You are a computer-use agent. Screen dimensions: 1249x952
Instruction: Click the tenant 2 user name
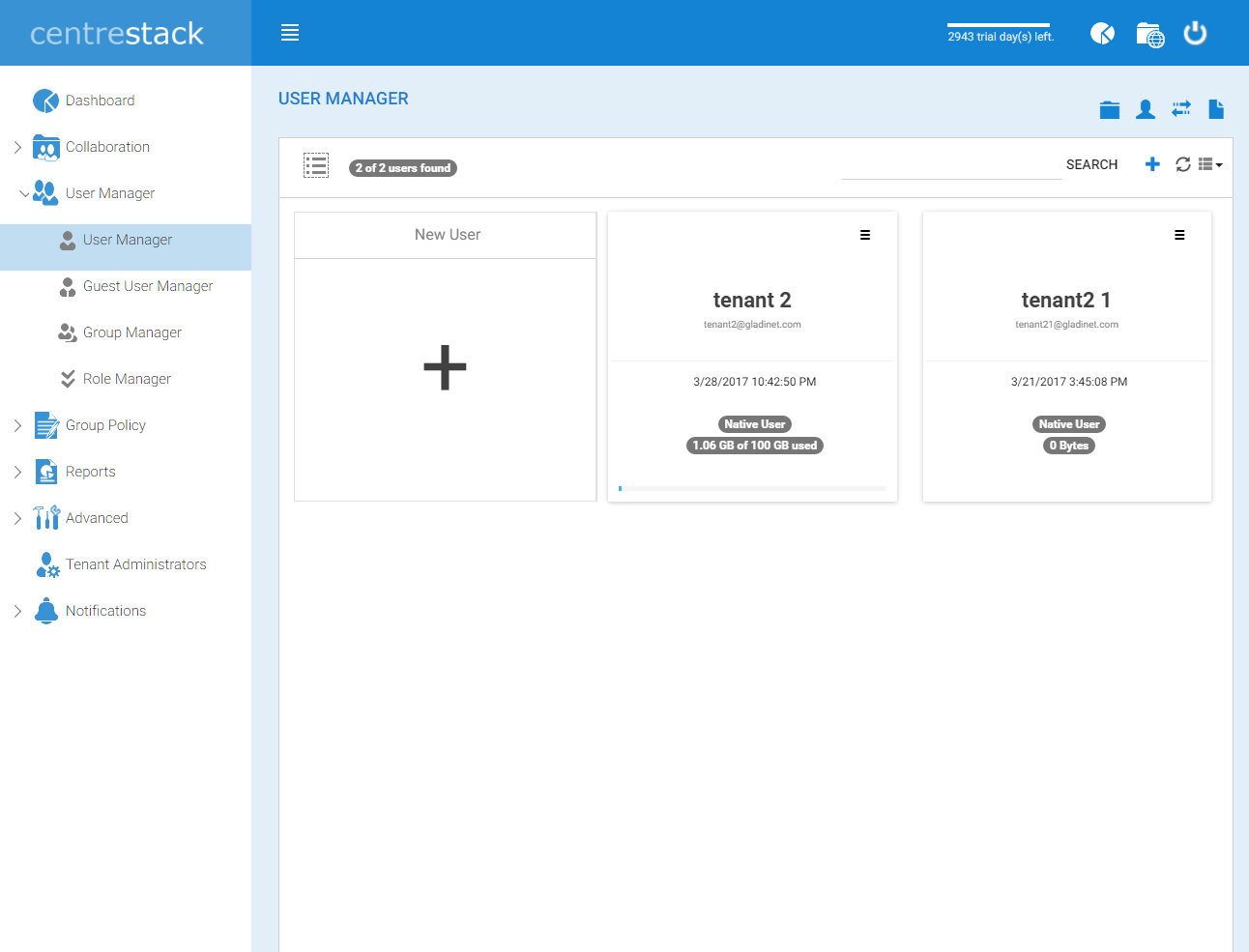[752, 301]
